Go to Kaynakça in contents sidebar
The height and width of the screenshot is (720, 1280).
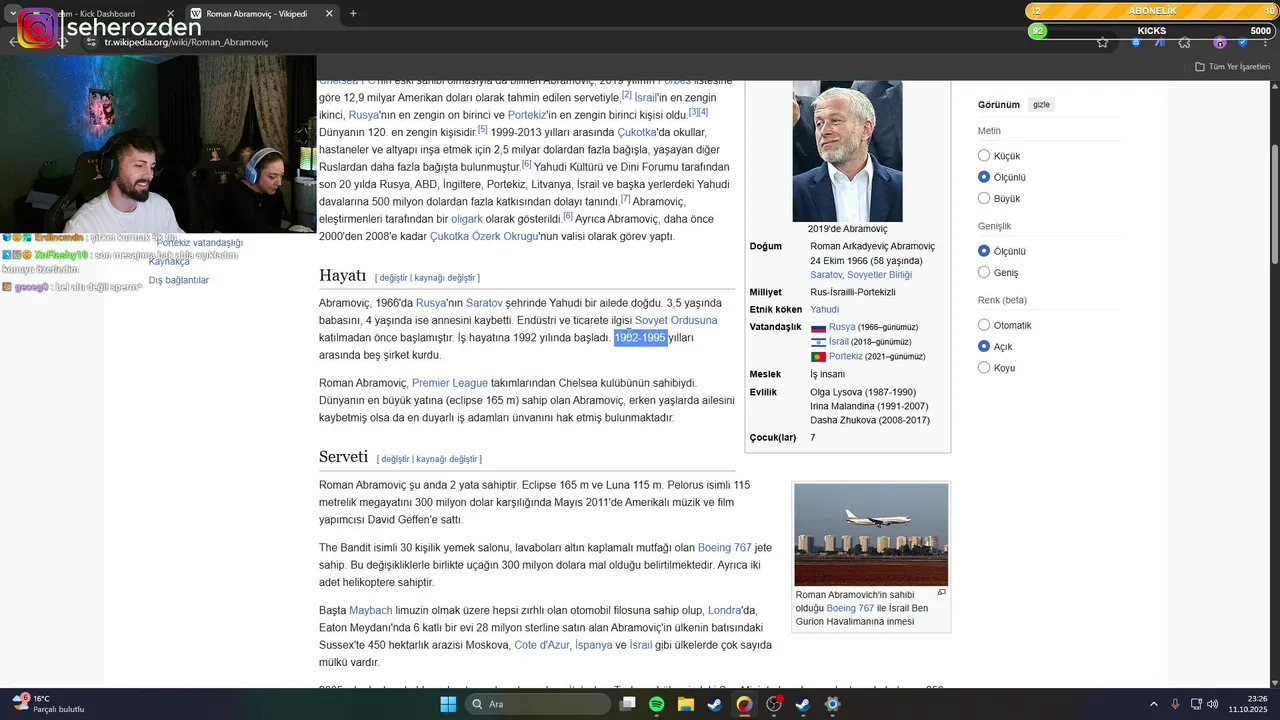pos(169,261)
